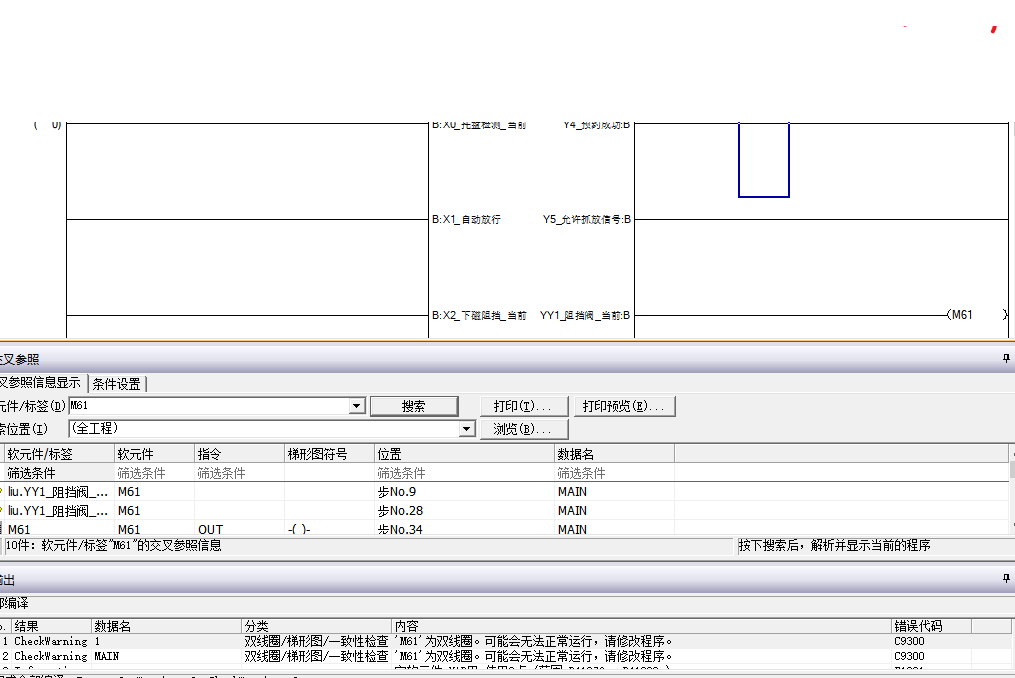Select the blue cursor box in ladder

tap(764, 160)
